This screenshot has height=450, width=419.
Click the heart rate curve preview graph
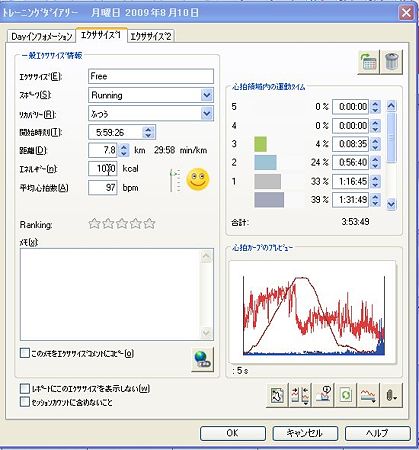(x=313, y=312)
